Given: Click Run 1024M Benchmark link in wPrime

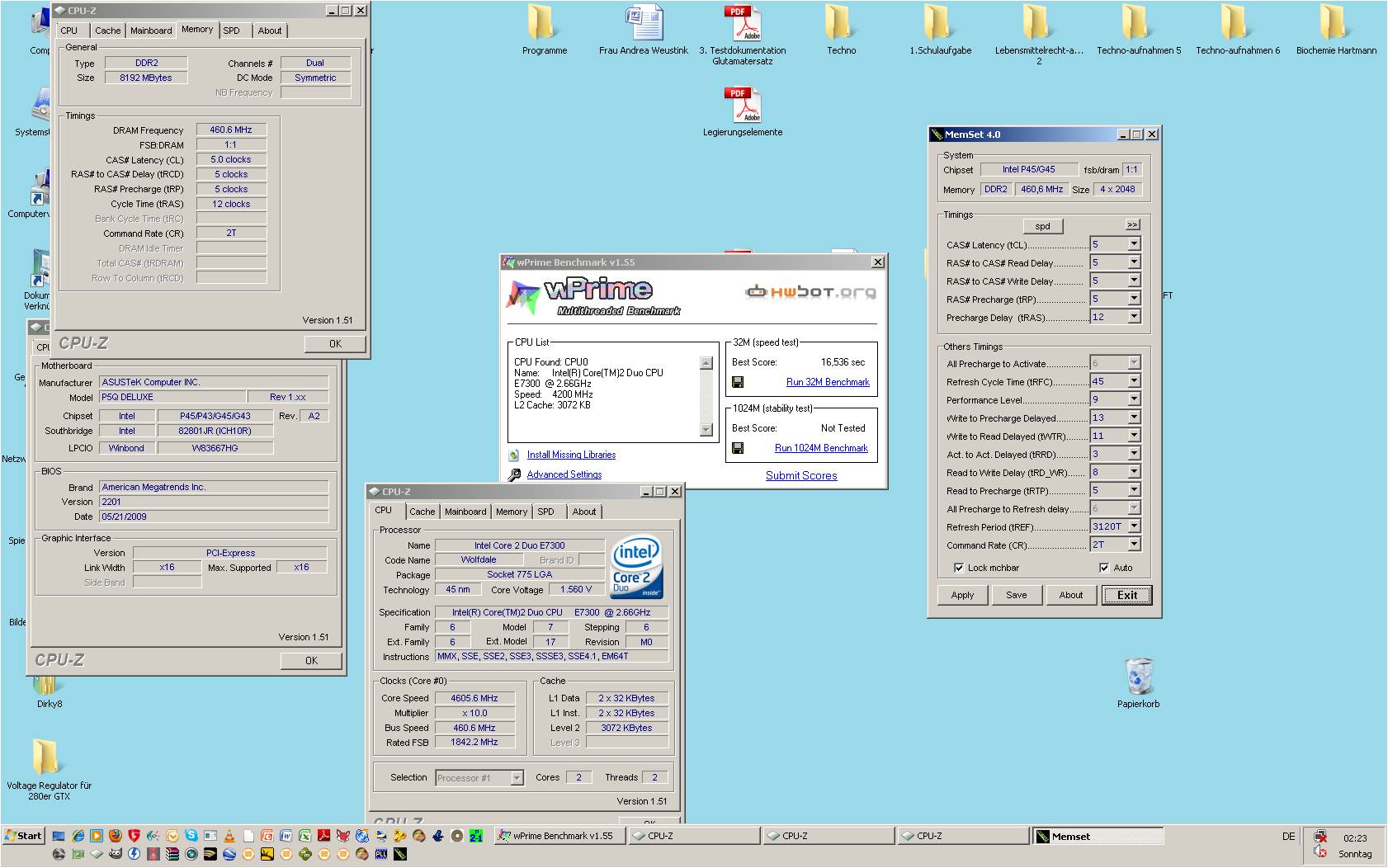Looking at the screenshot, I should click(x=821, y=448).
